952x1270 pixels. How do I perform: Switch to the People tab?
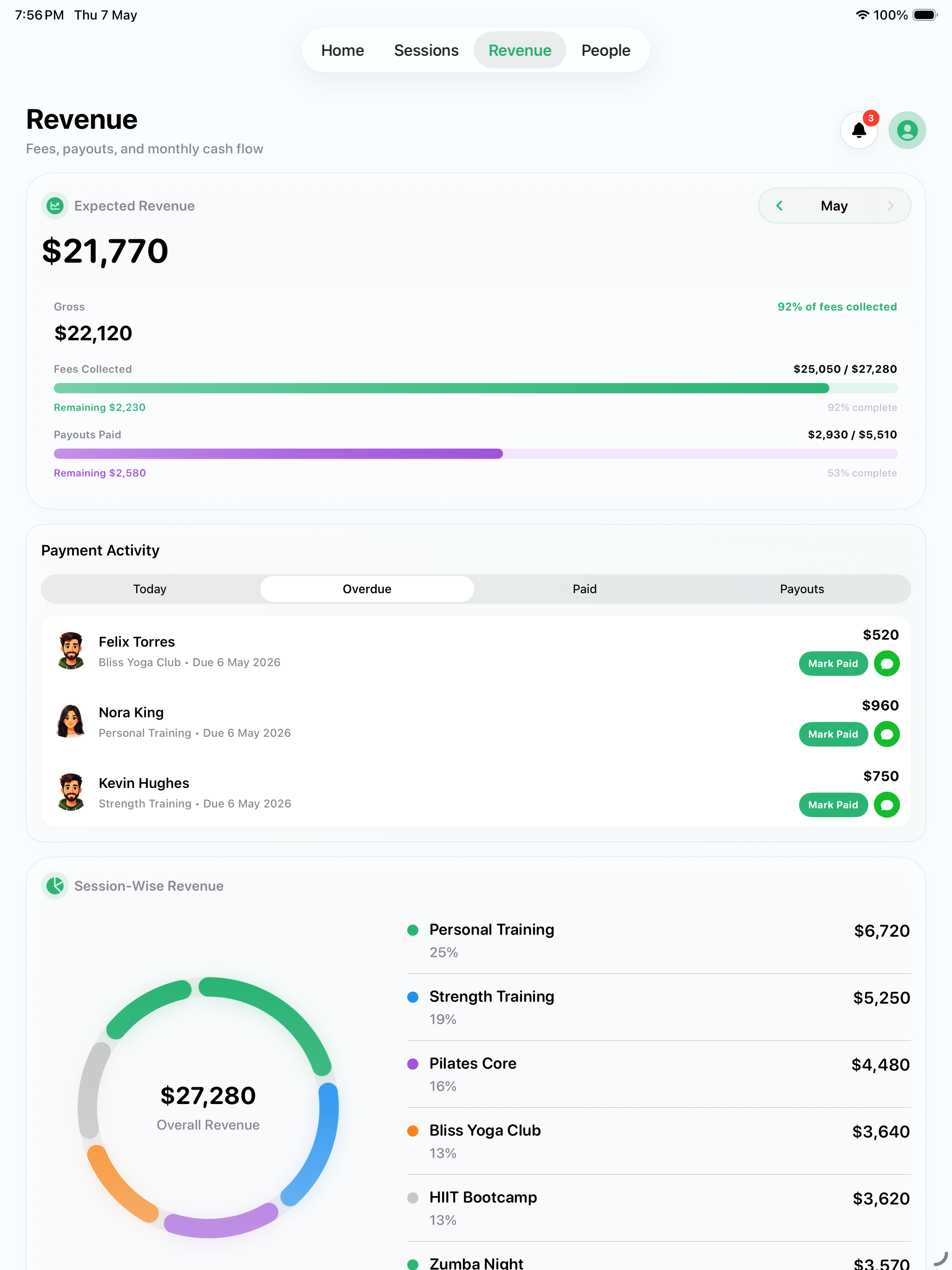(x=606, y=50)
